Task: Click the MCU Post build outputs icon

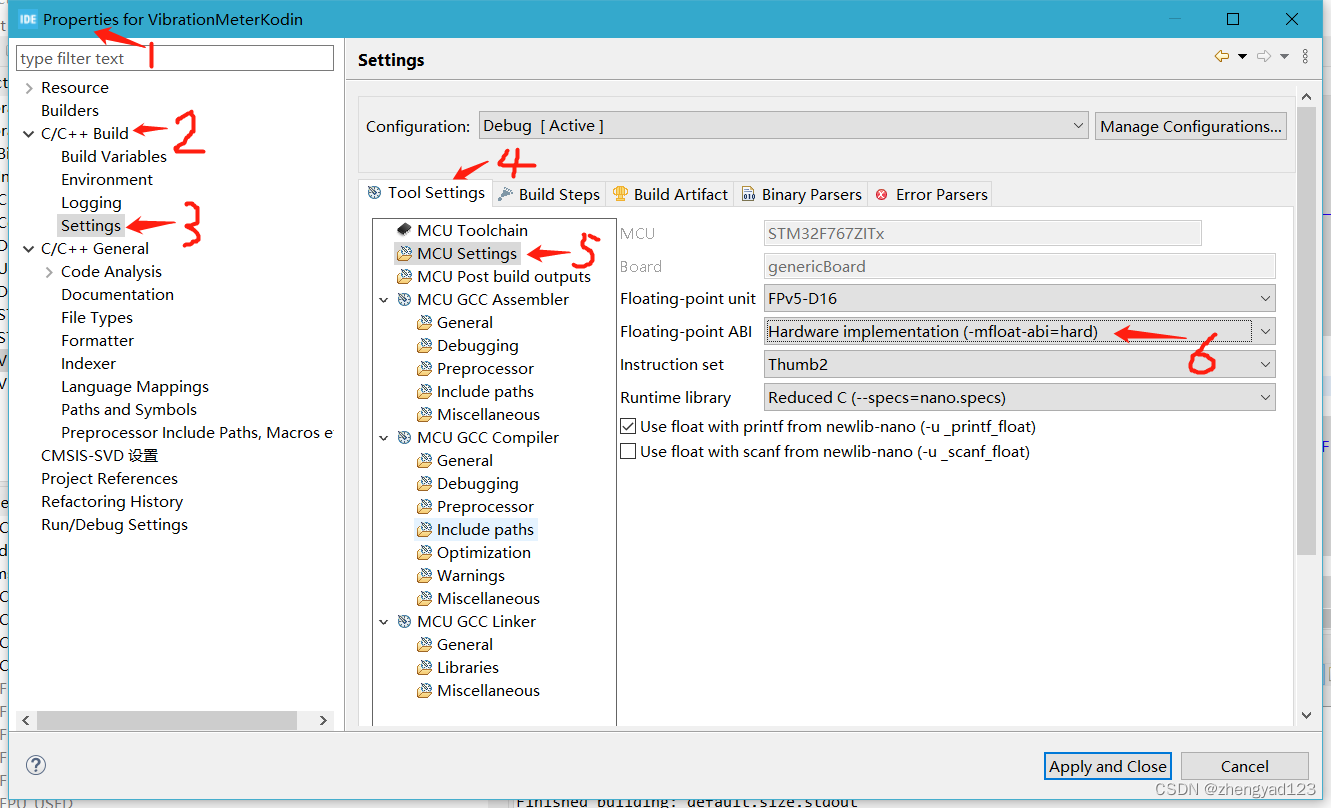Action: [x=404, y=276]
